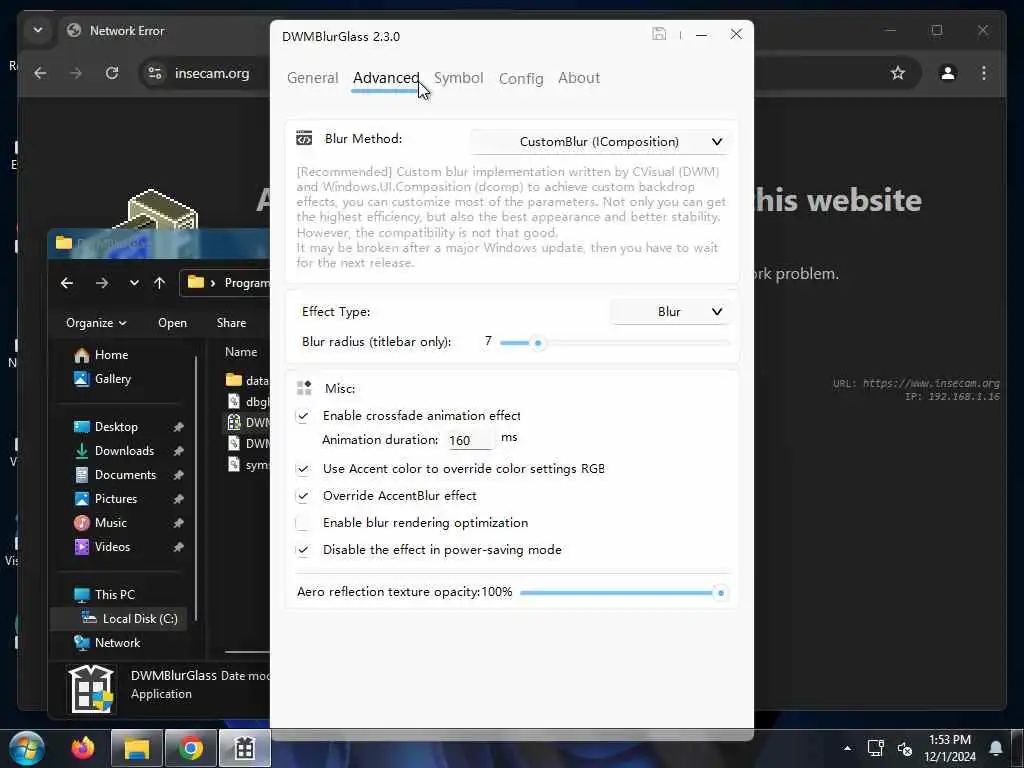Enable blur rendering optimization
This screenshot has height=768, width=1024.
point(303,522)
